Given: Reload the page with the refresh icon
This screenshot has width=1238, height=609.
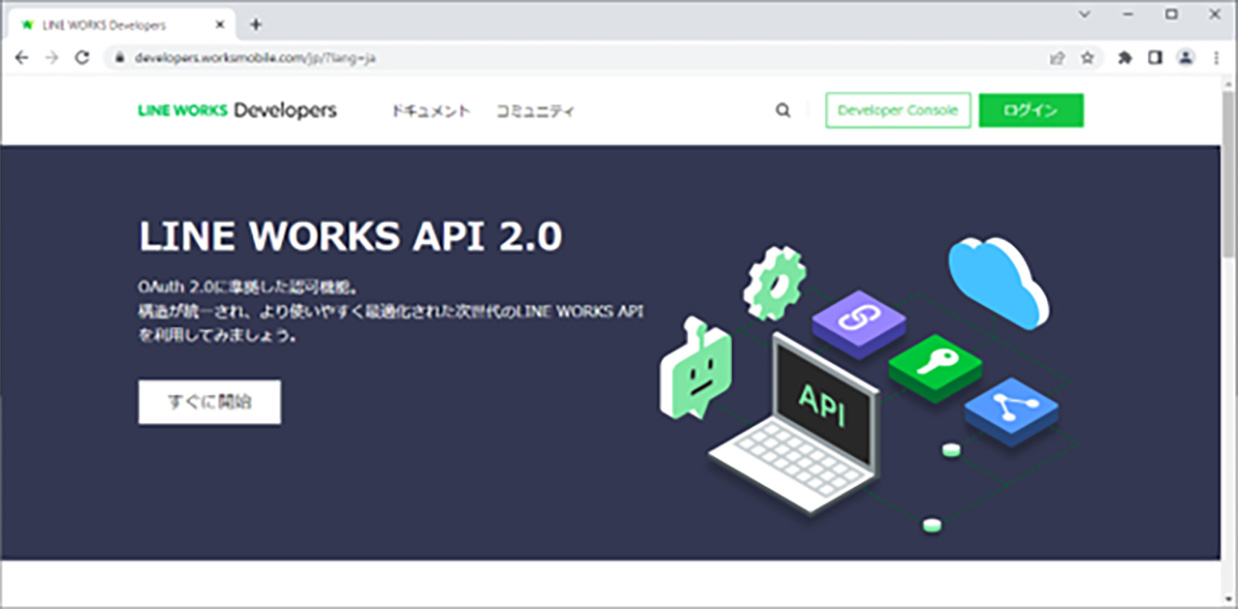Looking at the screenshot, I should (x=82, y=58).
